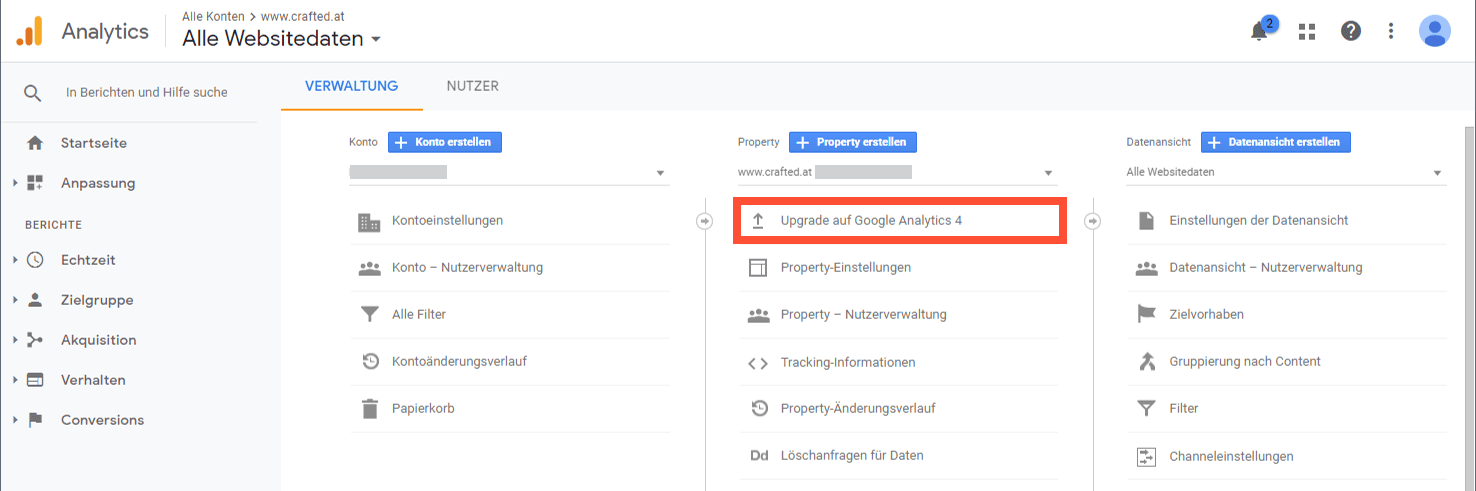Open the Konto account dropdown
Screen dimensions: 1476x491
point(510,173)
